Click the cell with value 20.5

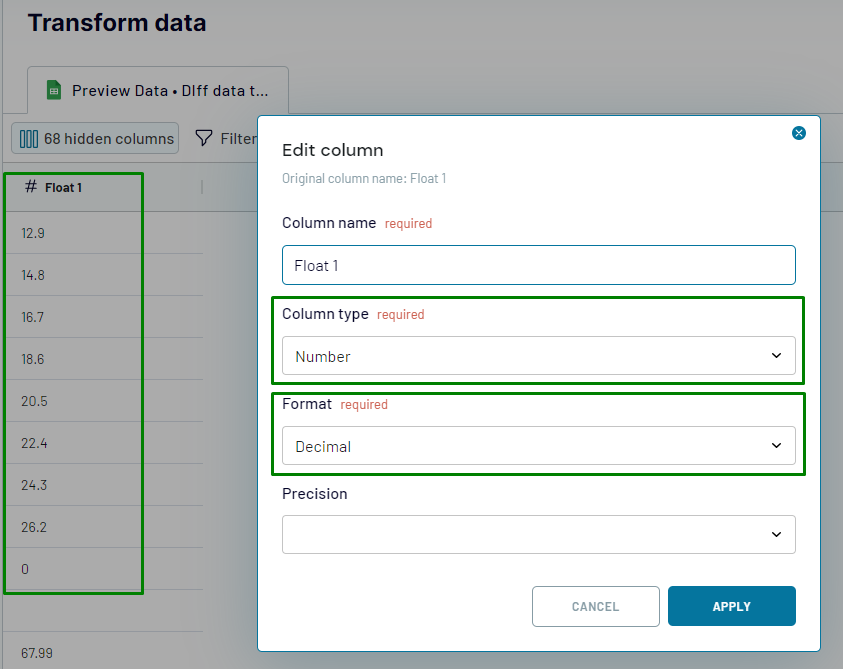click(34, 401)
